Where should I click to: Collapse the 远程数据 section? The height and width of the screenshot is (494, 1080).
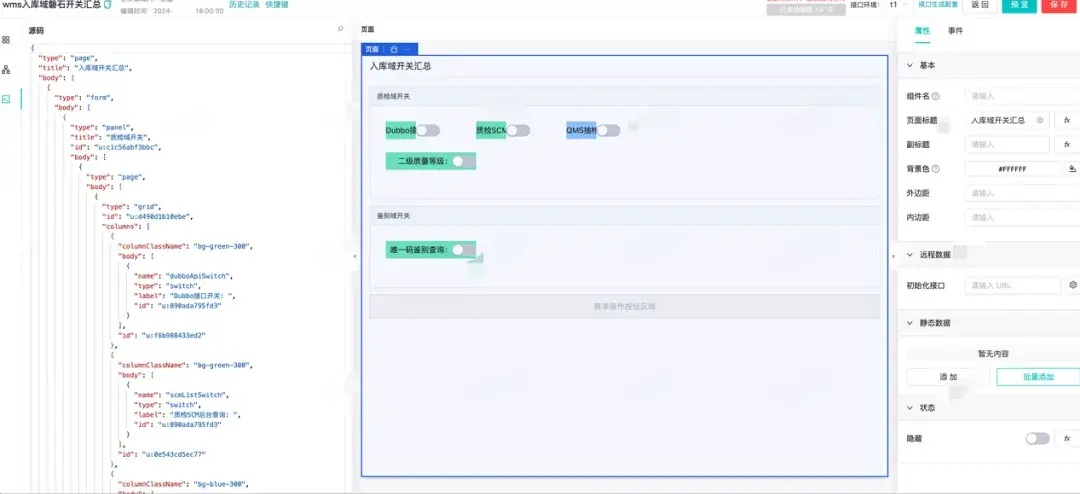tap(910, 254)
